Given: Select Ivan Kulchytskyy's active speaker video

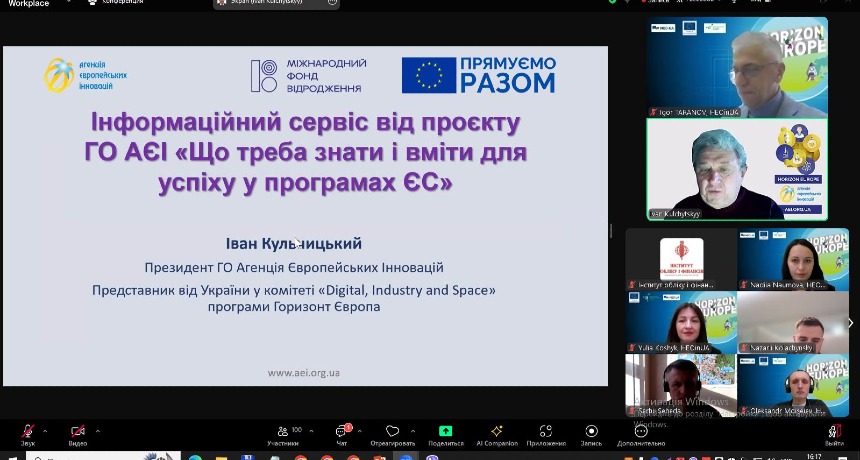Looking at the screenshot, I should [737, 169].
